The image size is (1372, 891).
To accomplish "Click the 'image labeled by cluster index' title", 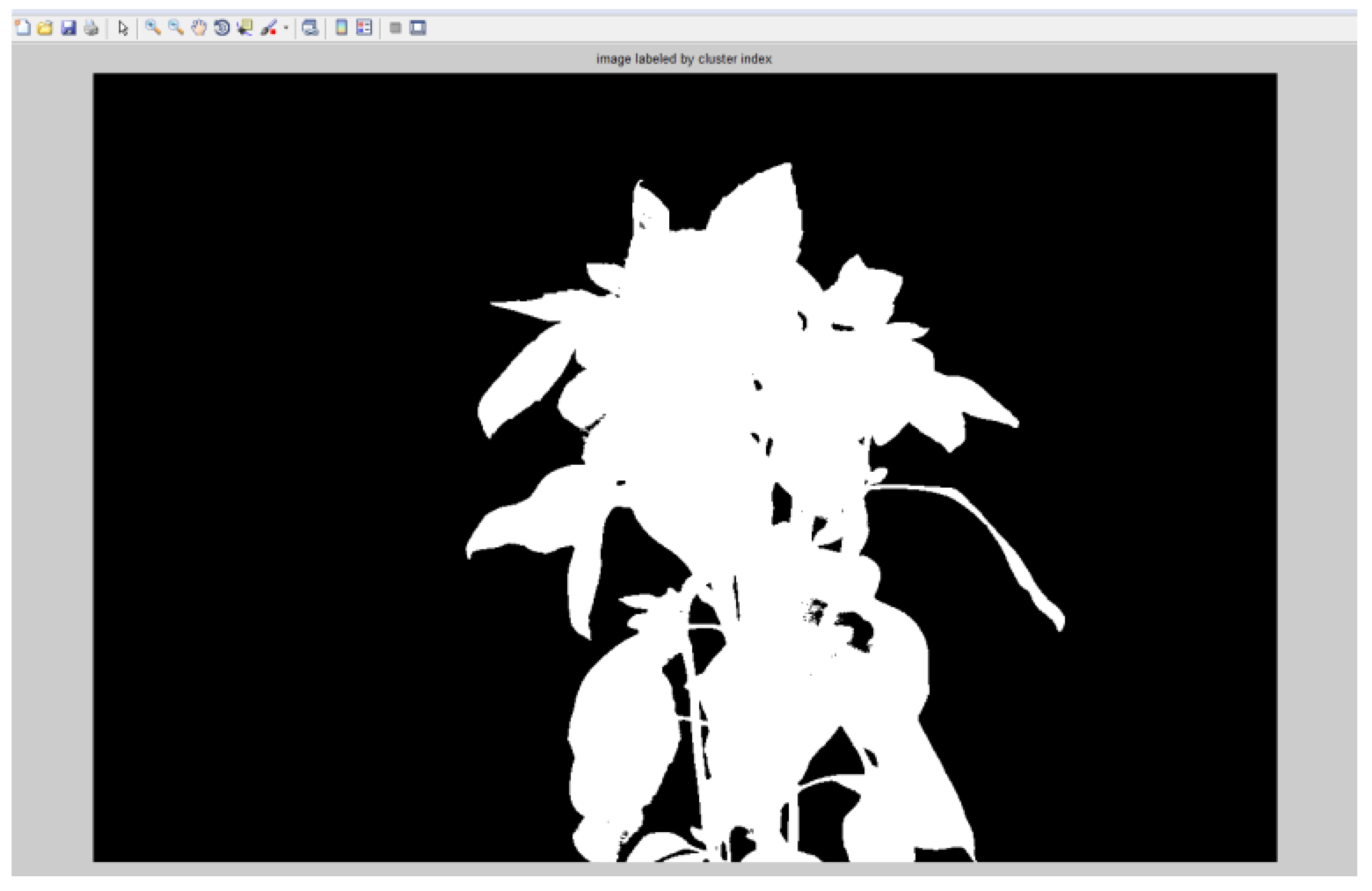I will (x=684, y=59).
